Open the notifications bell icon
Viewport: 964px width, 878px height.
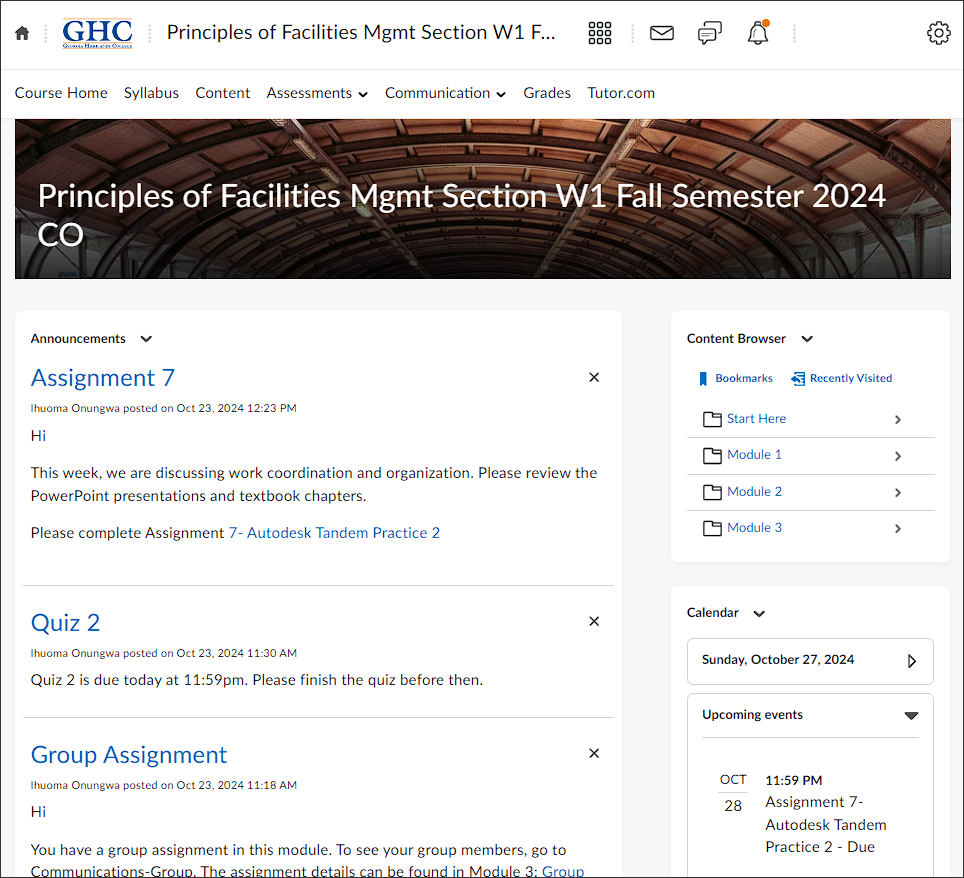[x=758, y=33]
